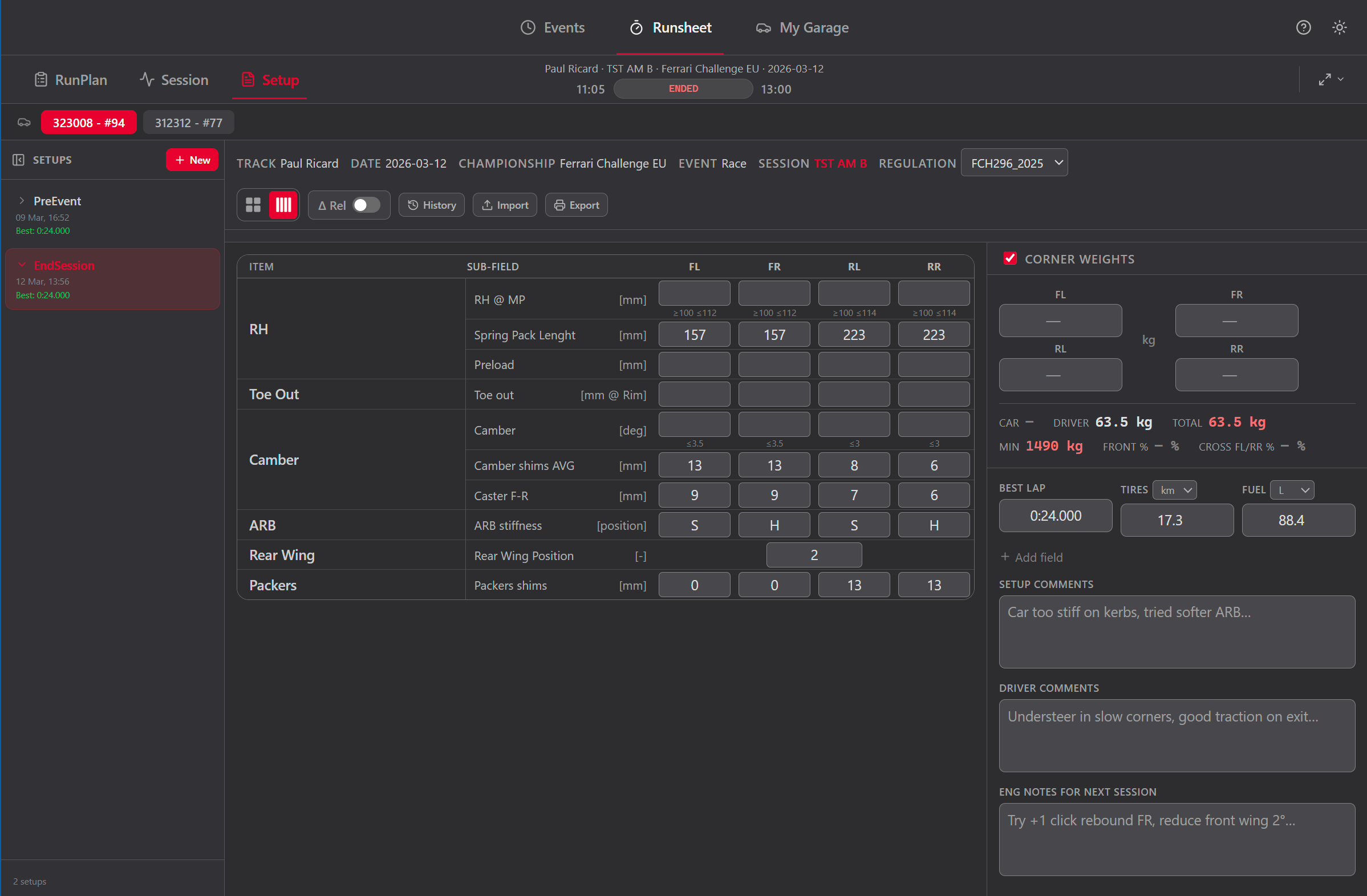Expand the PreEvent setup entry
The image size is (1367, 896).
(x=22, y=200)
